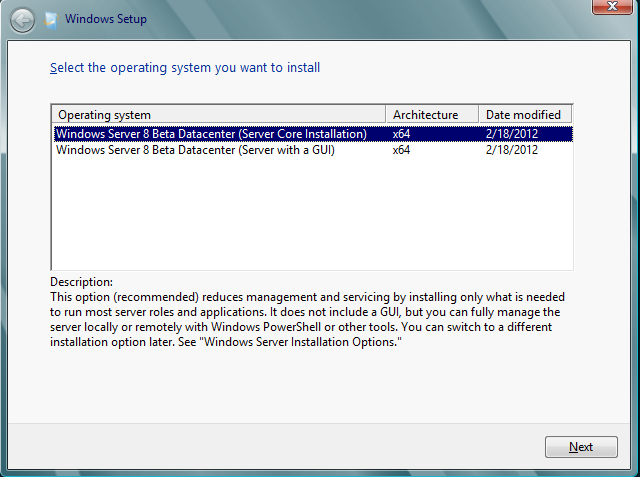The image size is (640, 477).
Task: Sort by Architecture column header
Action: (x=432, y=115)
